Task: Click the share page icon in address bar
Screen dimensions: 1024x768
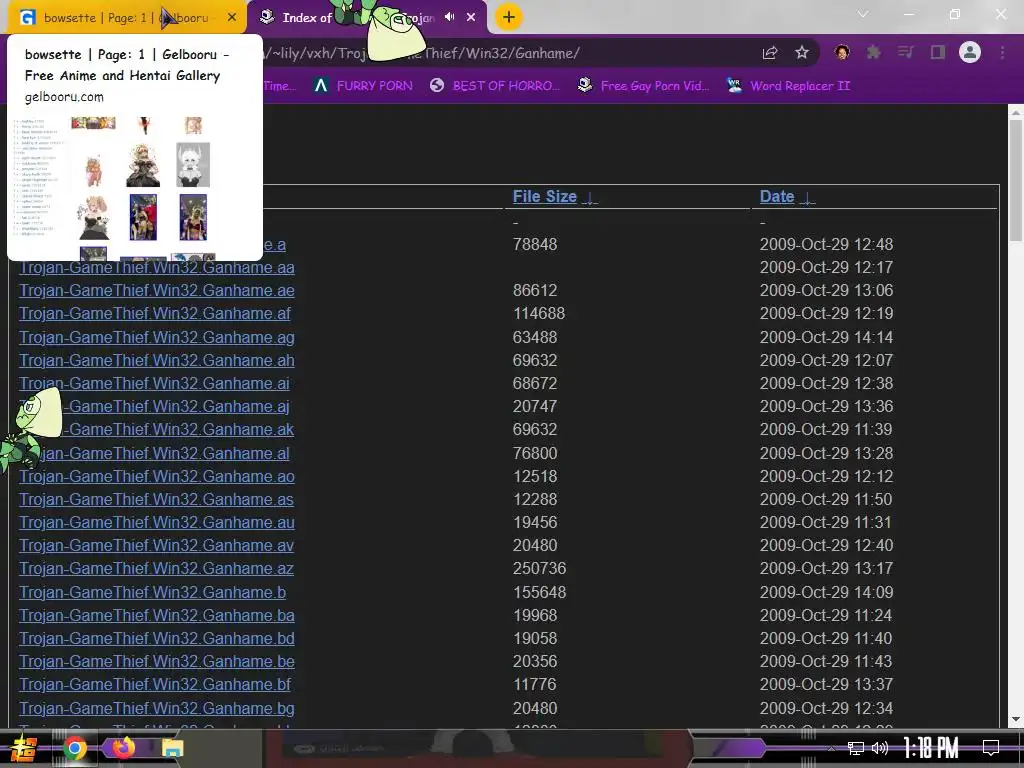Action: 770,53
